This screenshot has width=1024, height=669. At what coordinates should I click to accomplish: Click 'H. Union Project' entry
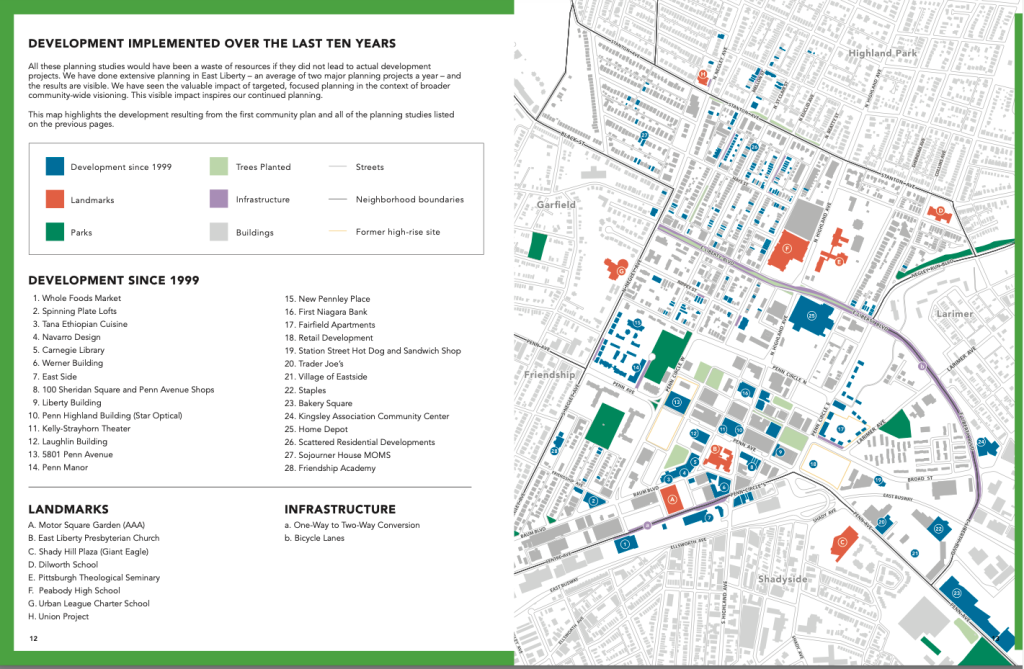click(x=58, y=616)
